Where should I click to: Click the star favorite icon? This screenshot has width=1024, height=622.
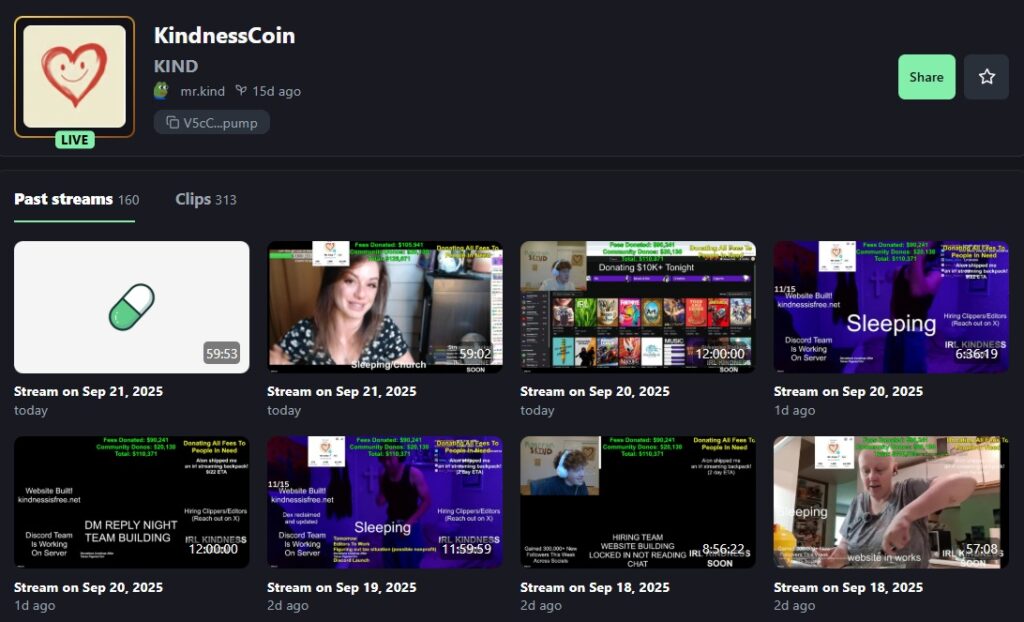(986, 77)
